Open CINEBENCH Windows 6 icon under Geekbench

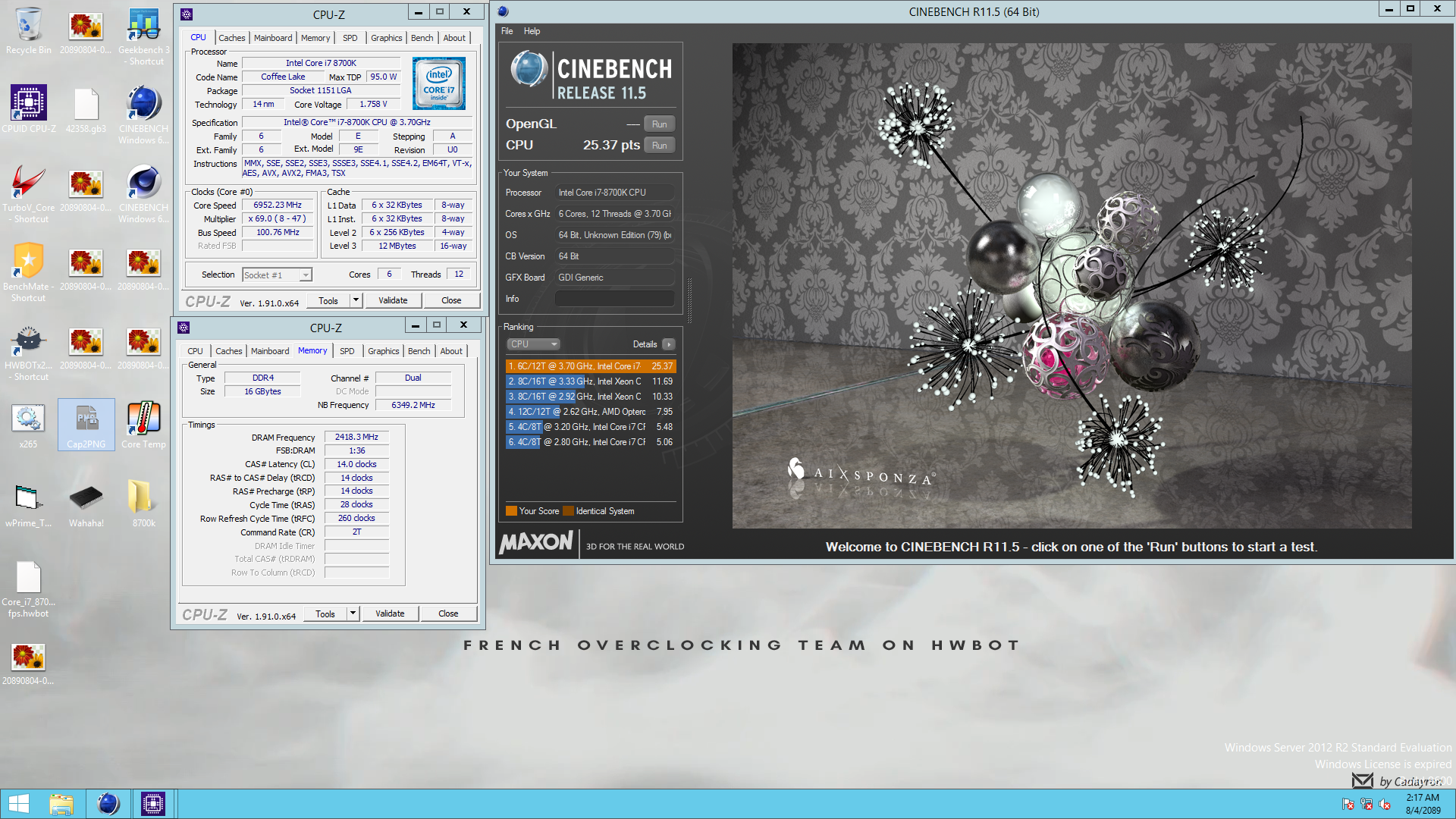(x=143, y=114)
